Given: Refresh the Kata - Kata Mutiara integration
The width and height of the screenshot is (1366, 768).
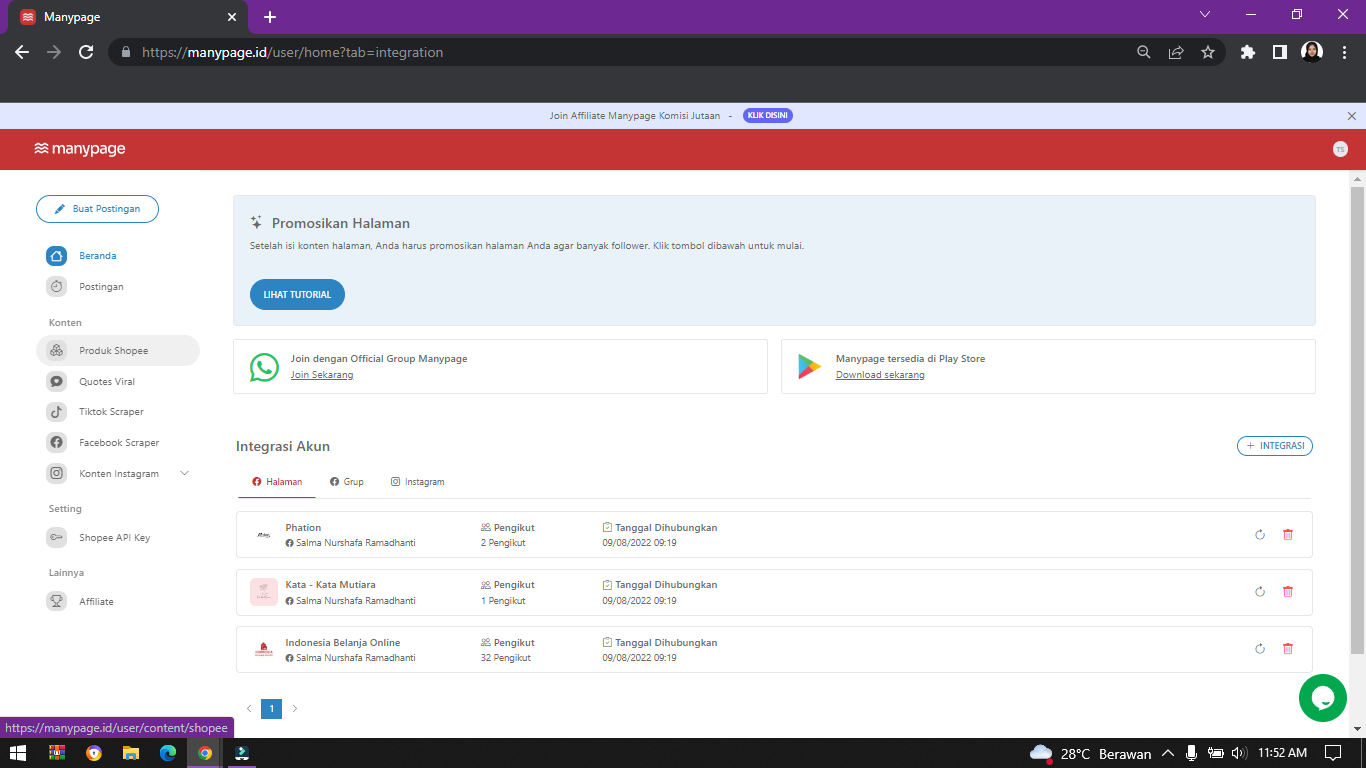Looking at the screenshot, I should pos(1260,592).
